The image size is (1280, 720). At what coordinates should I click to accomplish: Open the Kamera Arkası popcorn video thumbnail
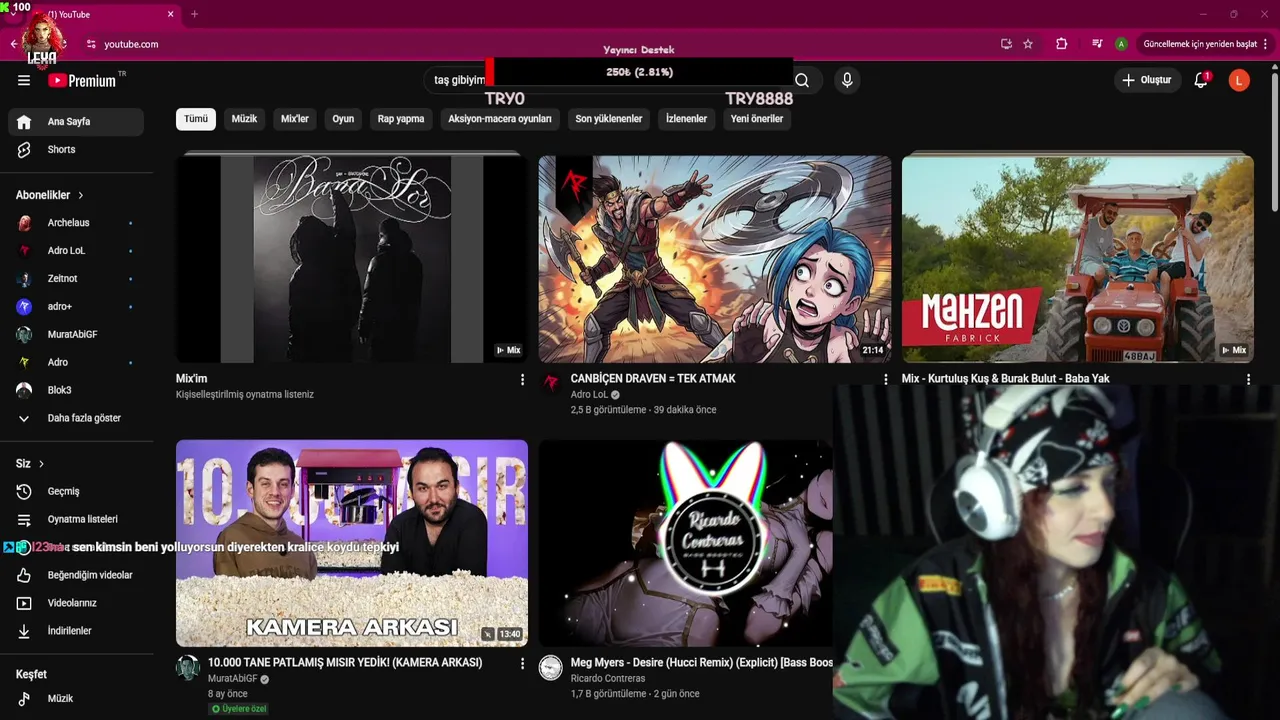tap(352, 543)
